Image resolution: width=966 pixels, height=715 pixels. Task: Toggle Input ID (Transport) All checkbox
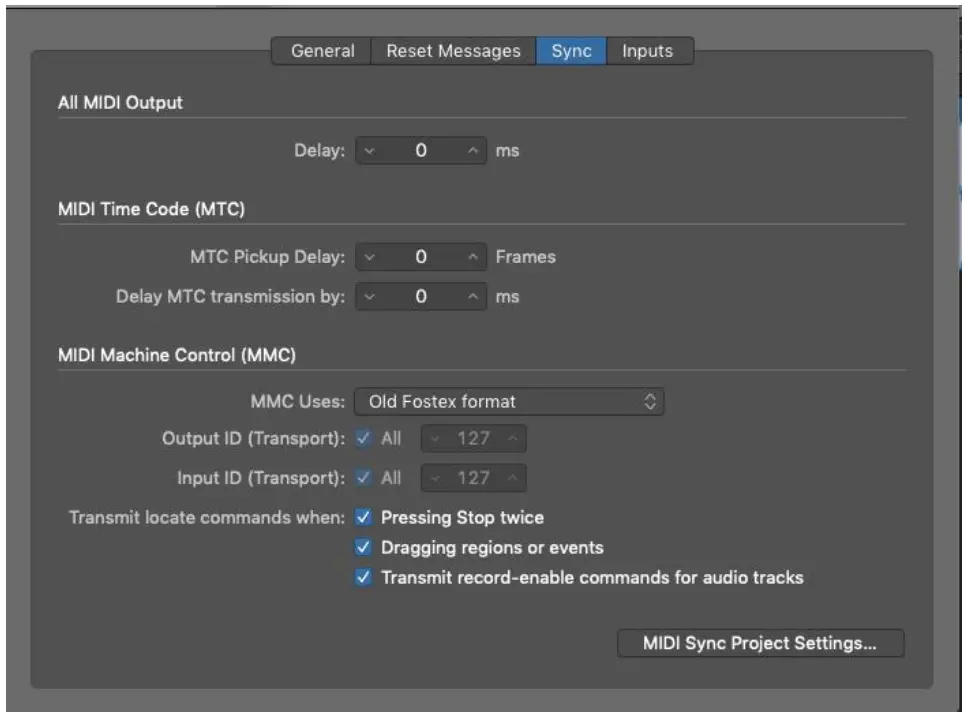[x=364, y=478]
